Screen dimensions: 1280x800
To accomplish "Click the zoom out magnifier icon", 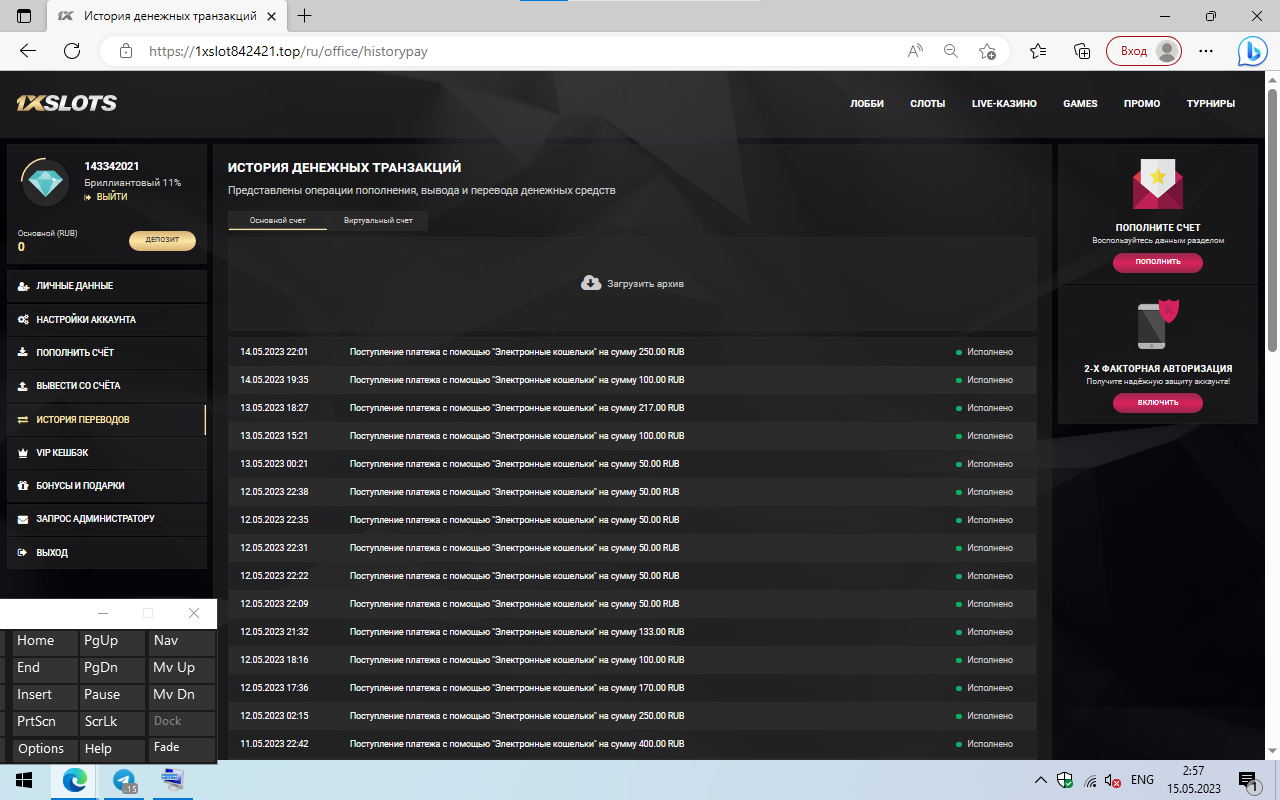I will tap(951, 51).
